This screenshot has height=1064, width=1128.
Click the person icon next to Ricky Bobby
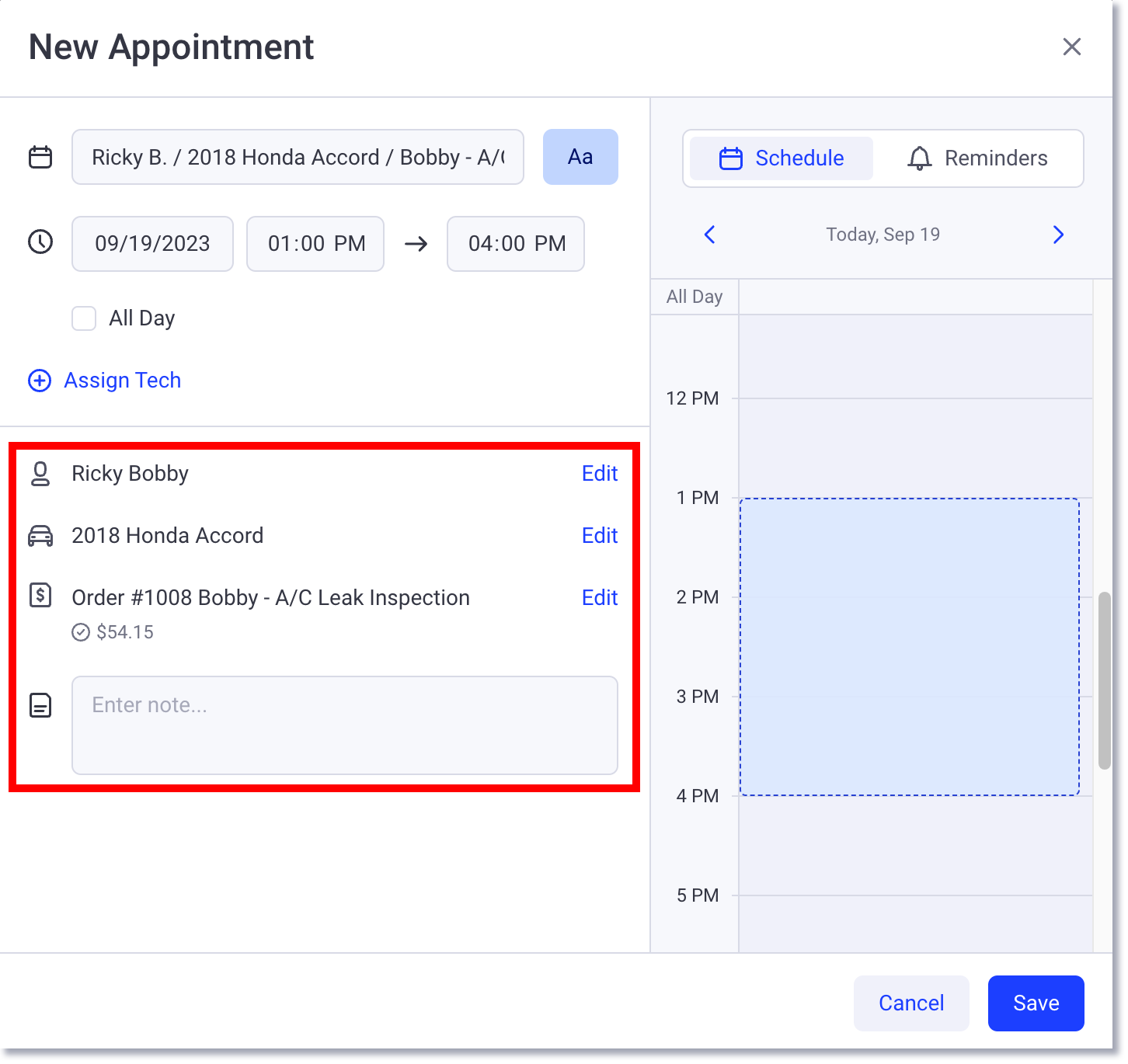click(x=40, y=473)
